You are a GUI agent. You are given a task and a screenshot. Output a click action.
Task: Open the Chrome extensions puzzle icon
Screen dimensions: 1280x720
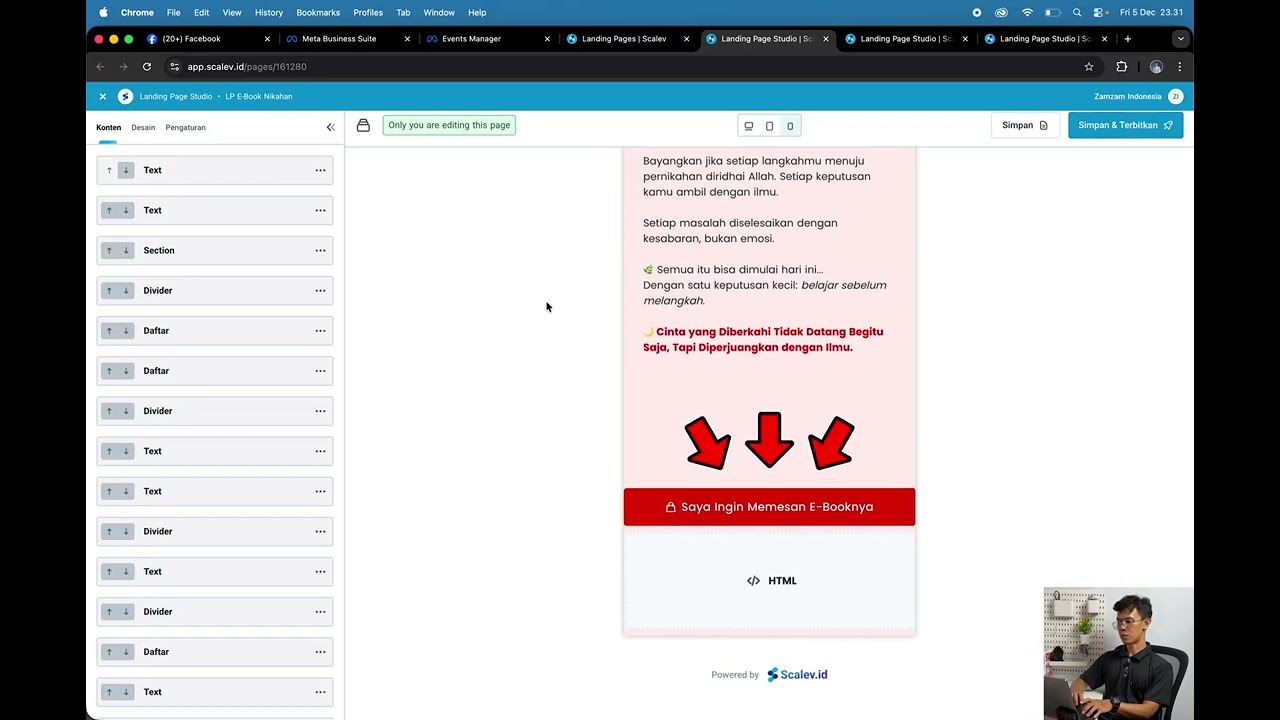pyautogui.click(x=1121, y=67)
